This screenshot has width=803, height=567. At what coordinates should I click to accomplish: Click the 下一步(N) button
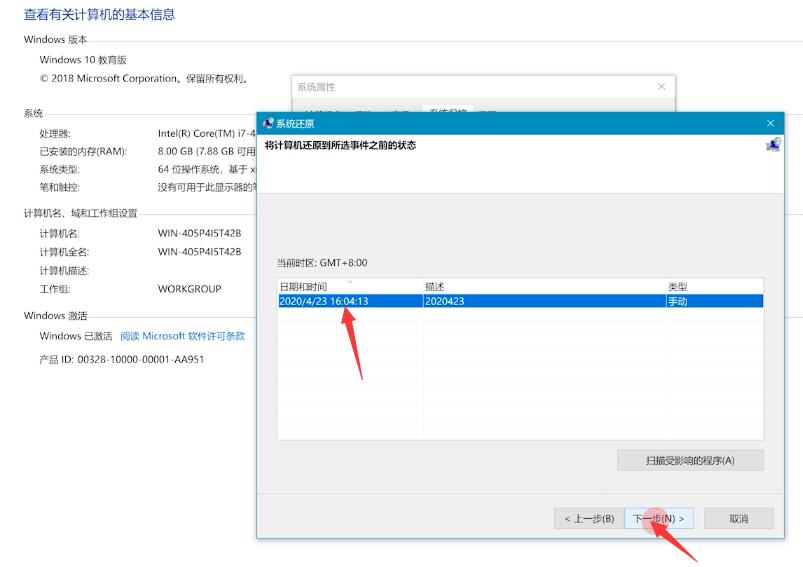point(659,518)
